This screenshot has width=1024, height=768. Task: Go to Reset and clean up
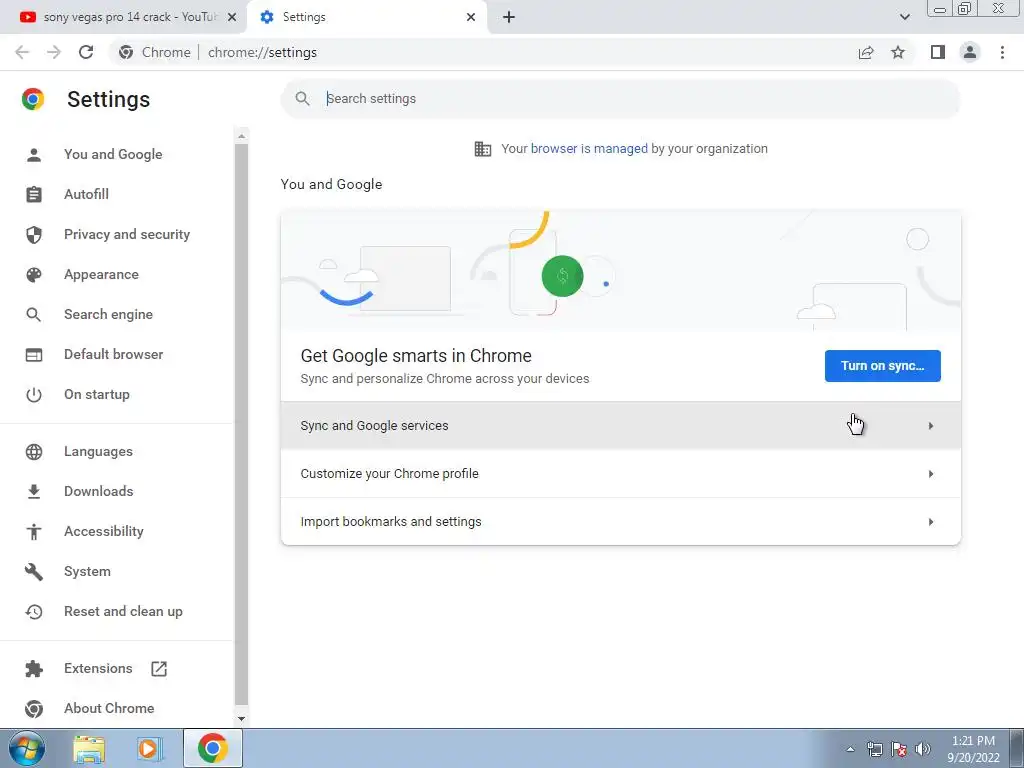123,611
